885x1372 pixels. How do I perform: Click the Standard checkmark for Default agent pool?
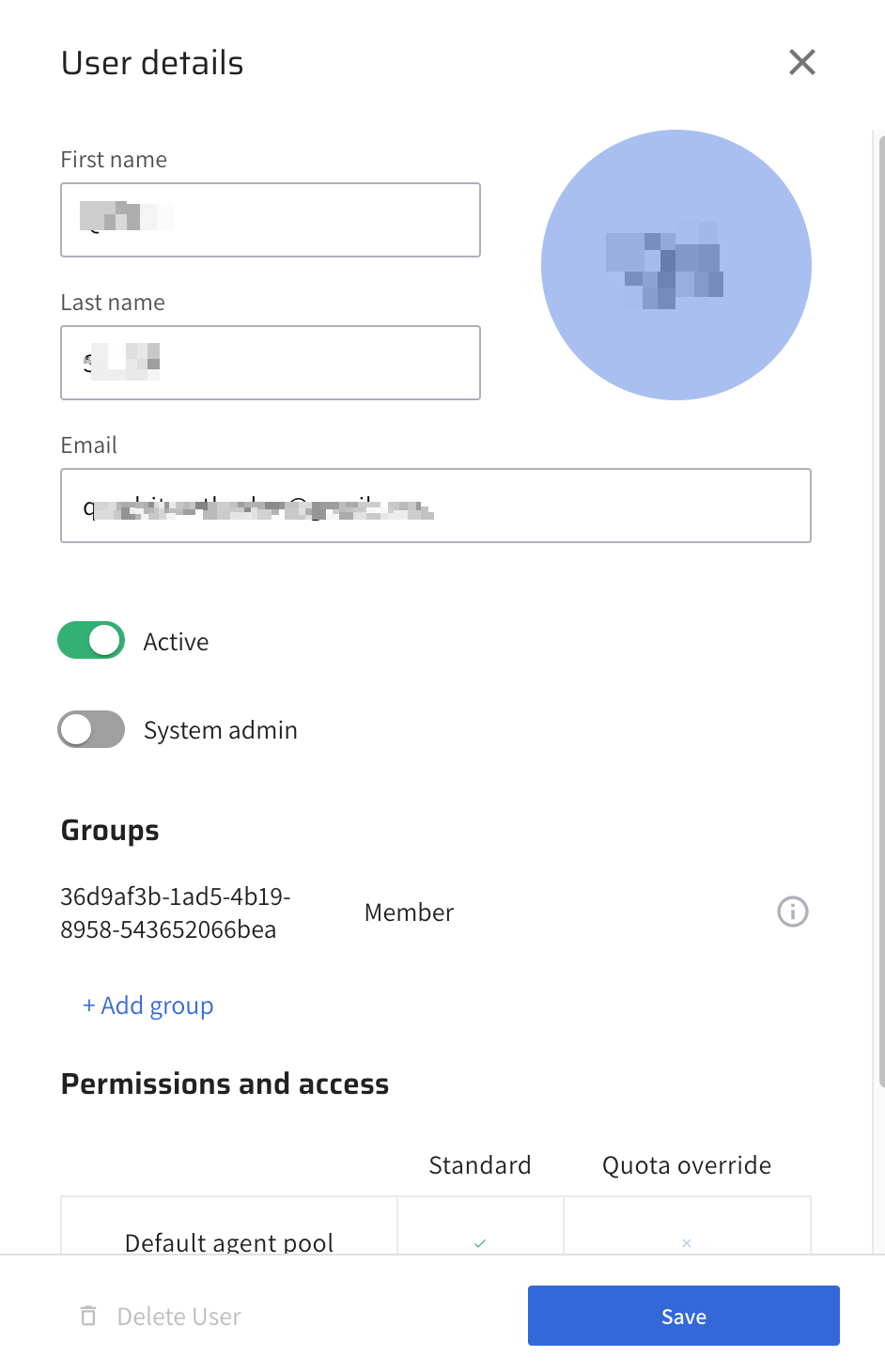point(480,1242)
